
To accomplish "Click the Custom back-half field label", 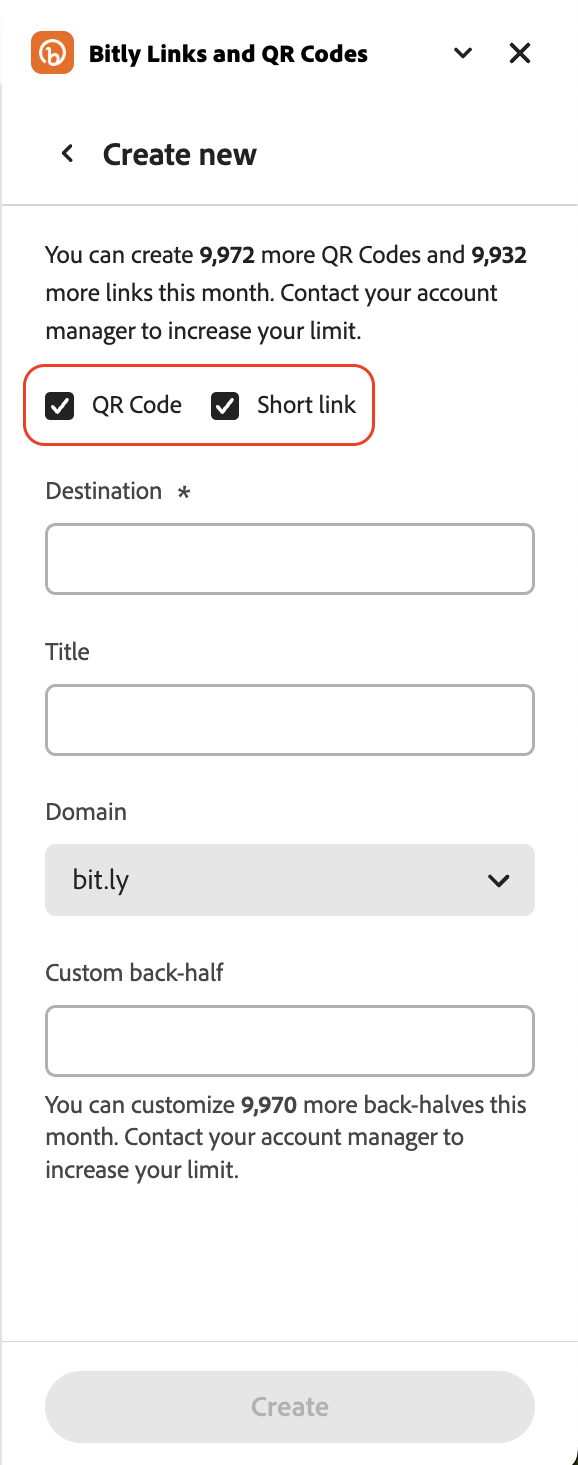I will pyautogui.click(x=135, y=972).
